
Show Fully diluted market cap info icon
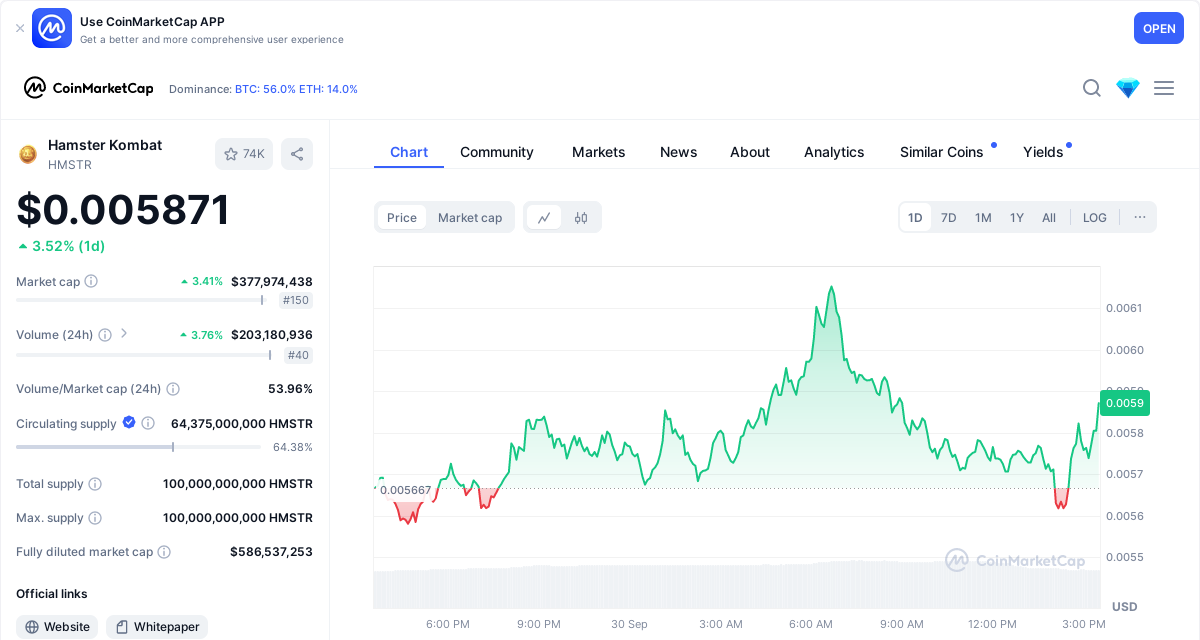(x=164, y=552)
